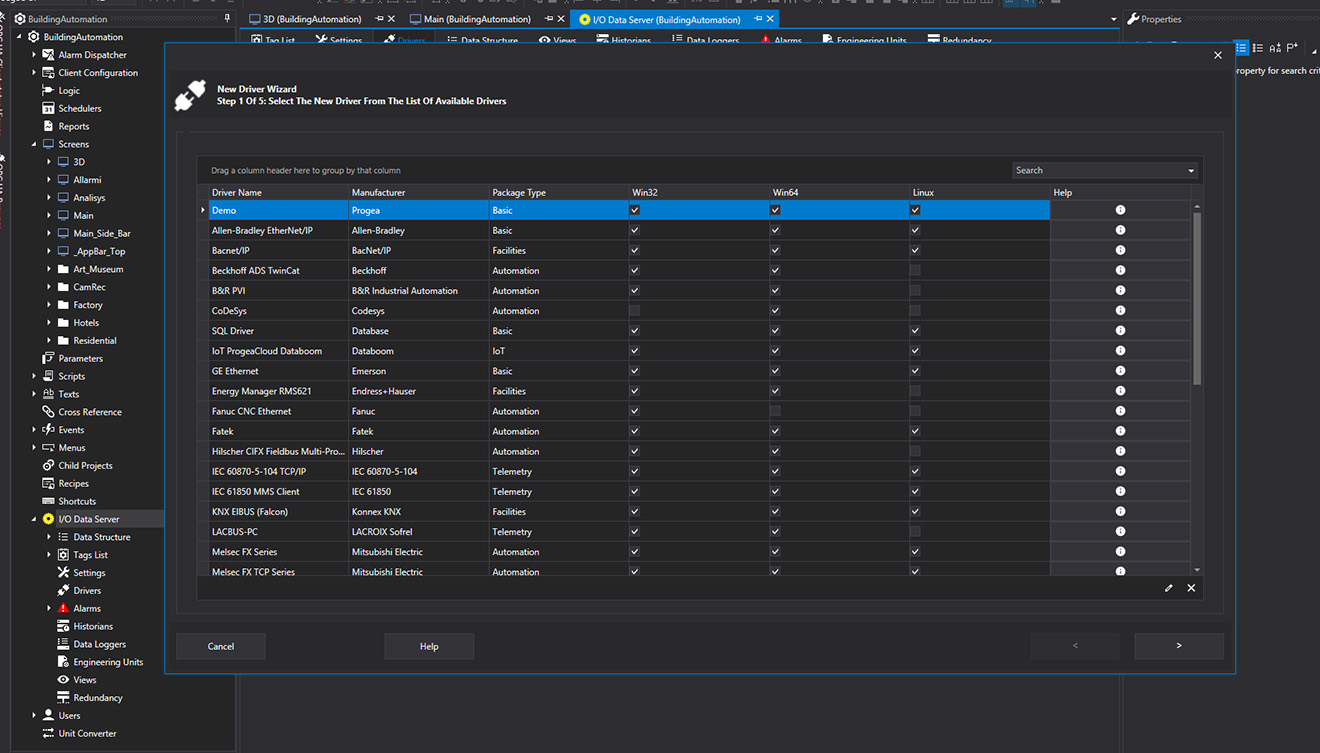The width and height of the screenshot is (1320, 753).
Task: Enable Win32 checkbox for the CoDeSys driver
Action: tap(634, 310)
